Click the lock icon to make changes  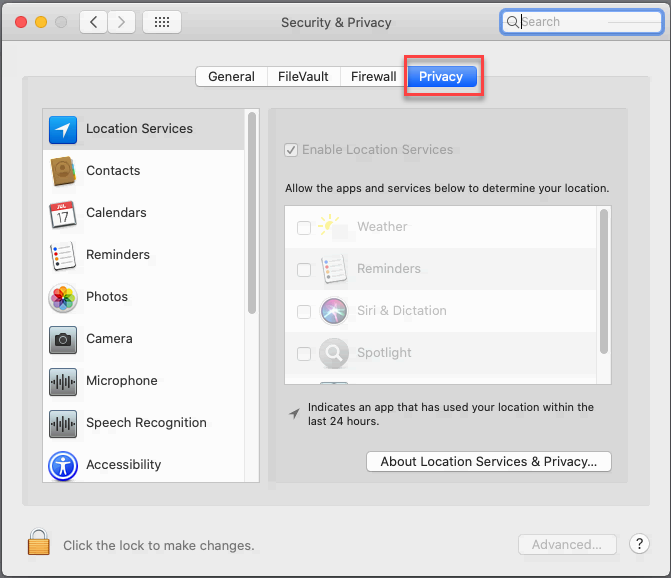pyautogui.click(x=38, y=543)
